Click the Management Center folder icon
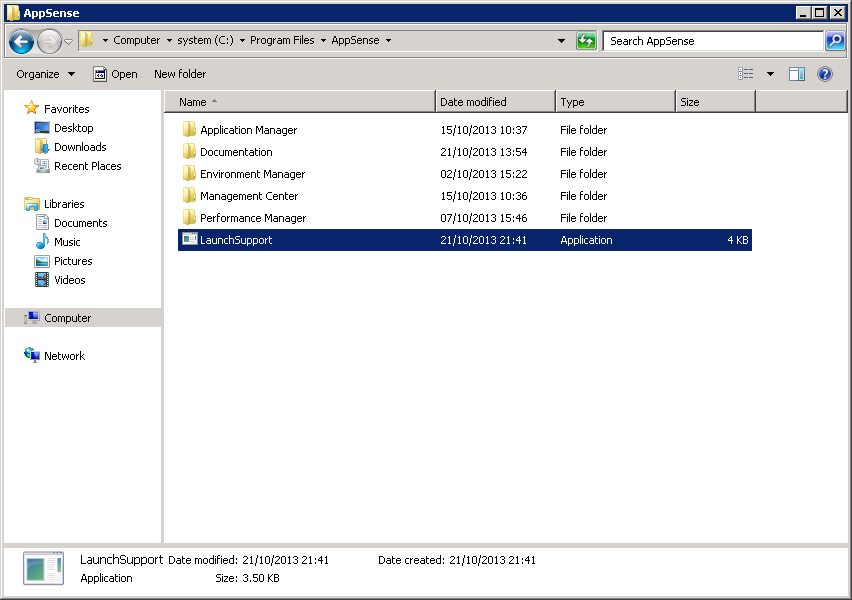 coord(189,196)
